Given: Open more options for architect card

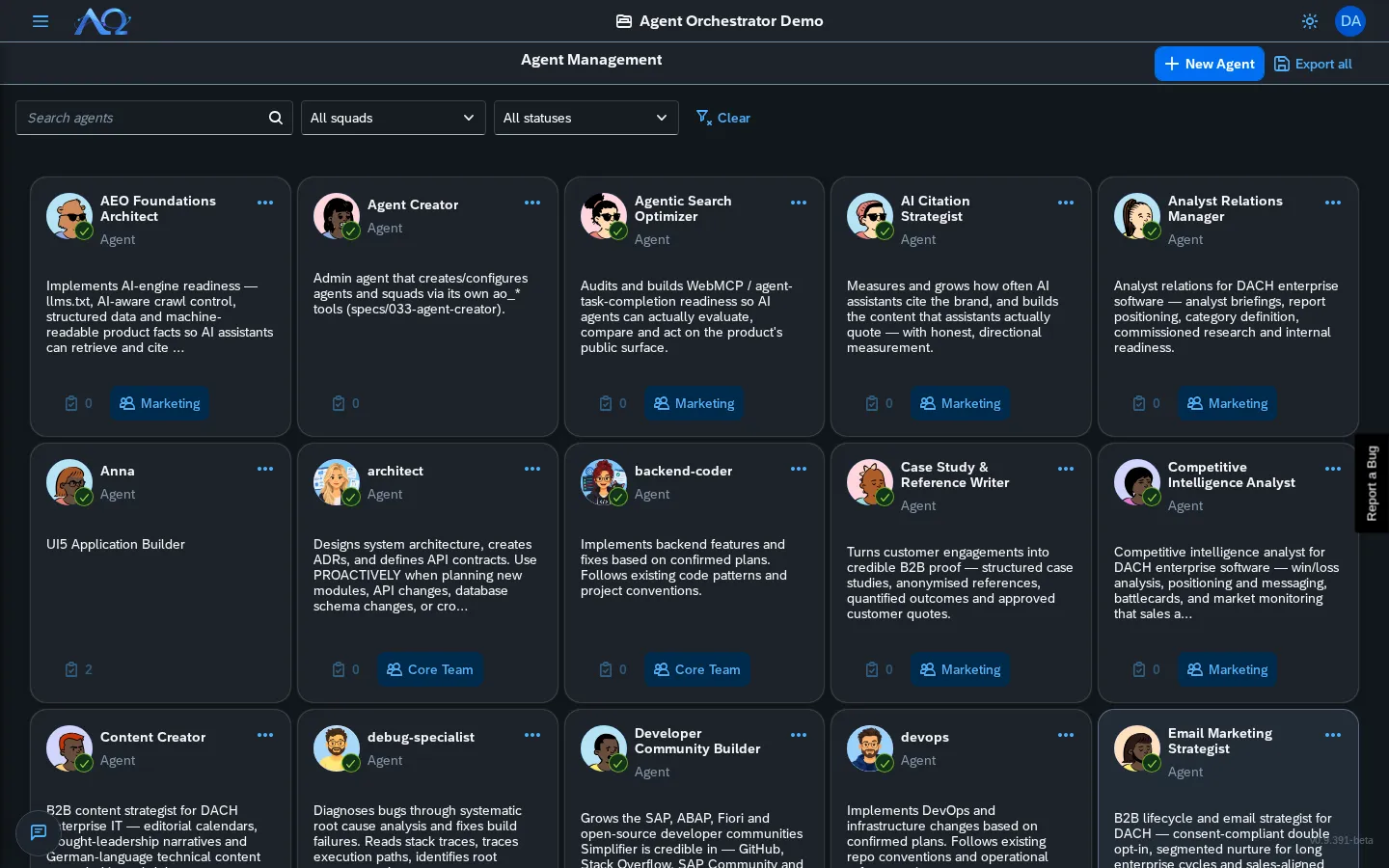Looking at the screenshot, I should click(532, 469).
